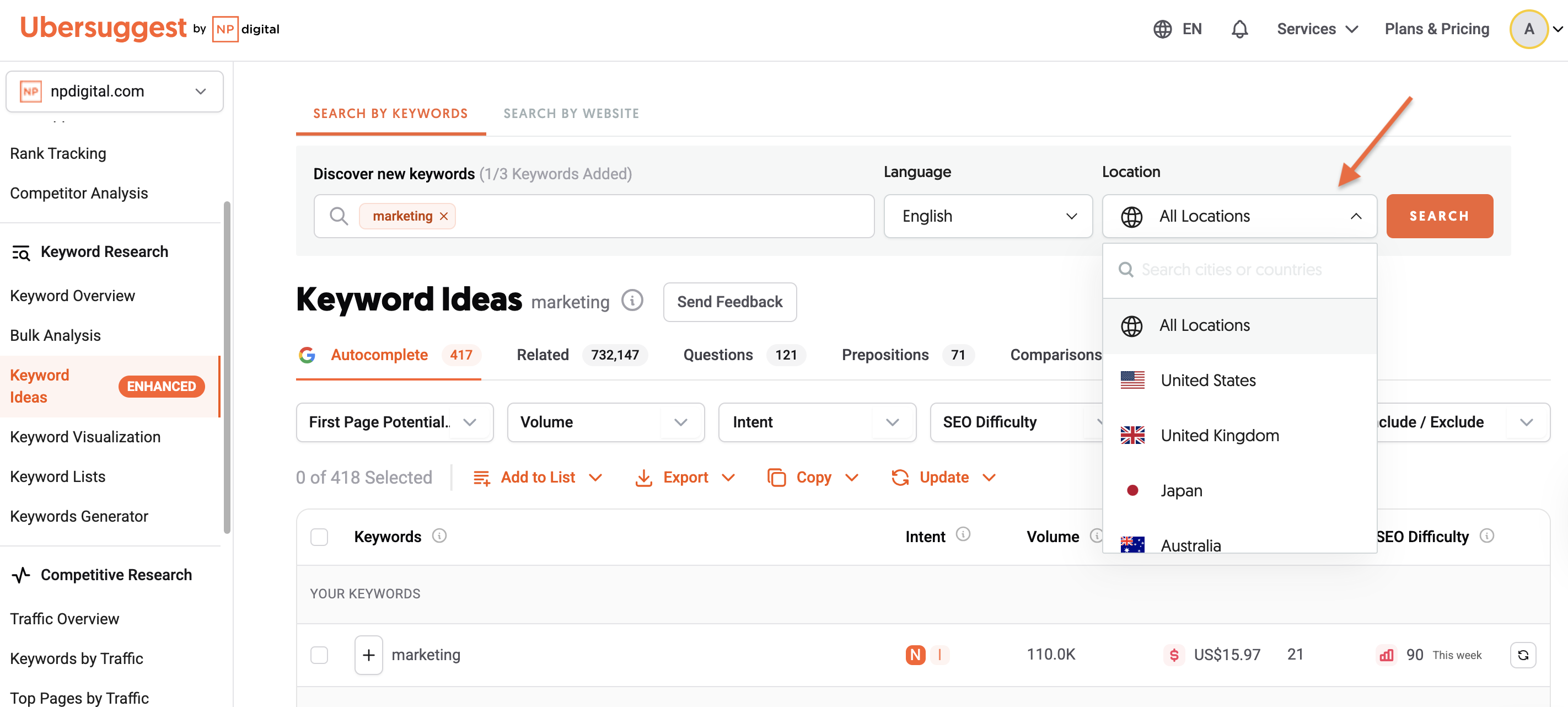The image size is (1568, 707).
Task: Switch to Search by Website tab
Action: 571,114
